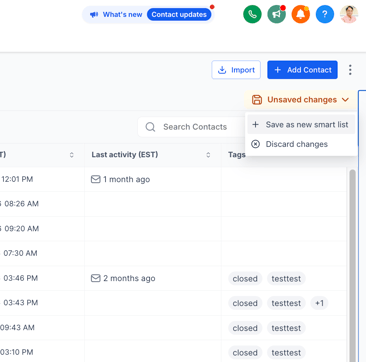This screenshot has width=366, height=362.
Task: Open the orange bell notifications
Action: click(301, 14)
